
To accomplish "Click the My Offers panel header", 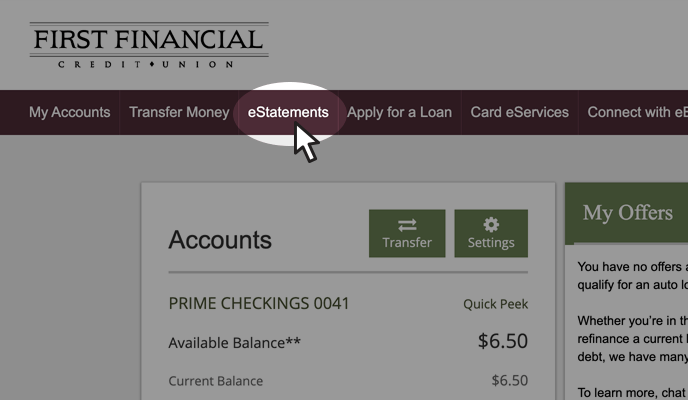I will (x=628, y=213).
